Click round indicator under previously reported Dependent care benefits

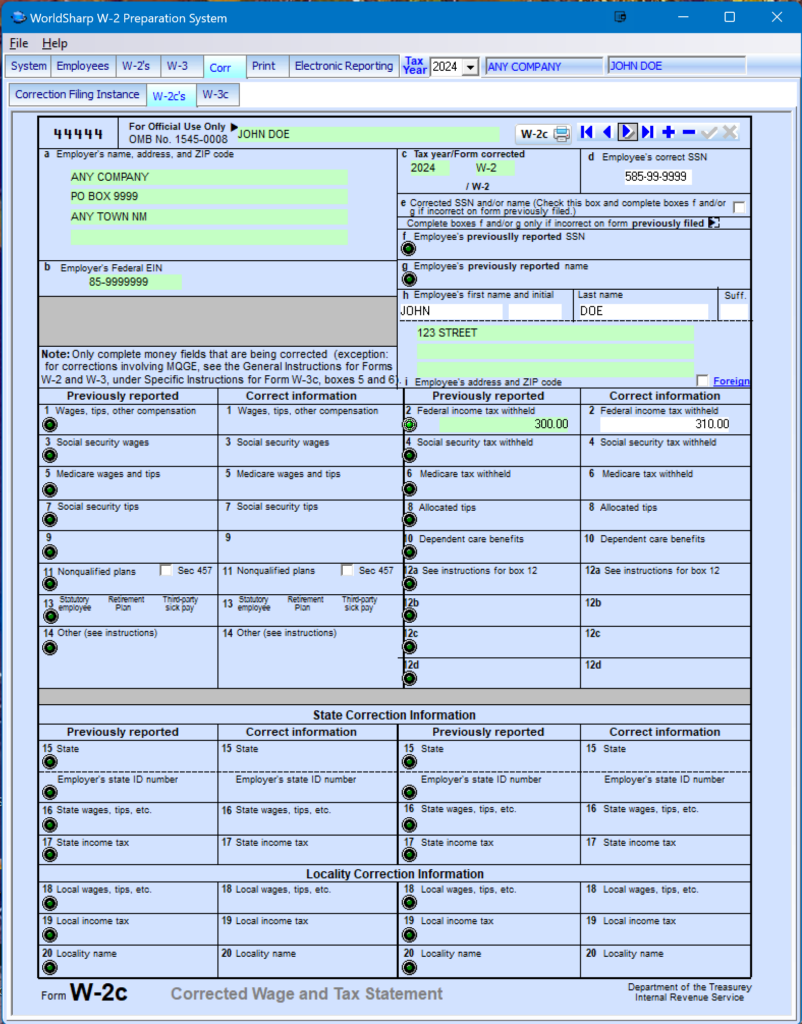(x=409, y=552)
